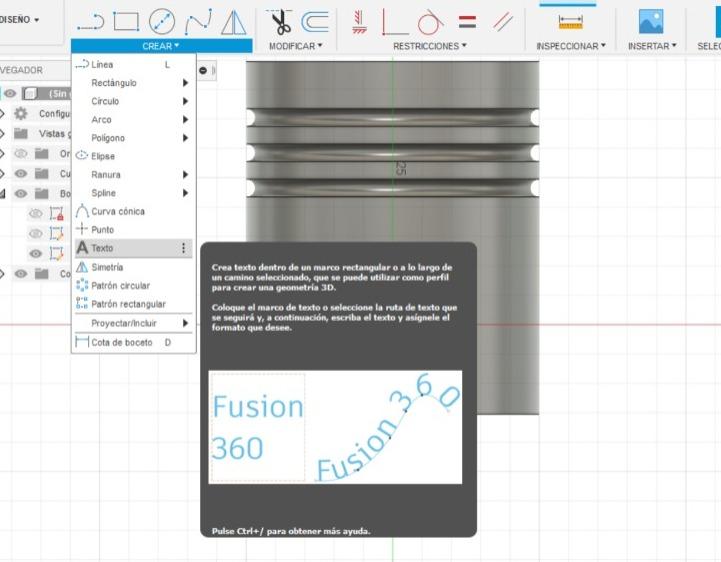Choose the Mirror tool icon in toolbar
The image size is (721, 562).
point(233,21)
